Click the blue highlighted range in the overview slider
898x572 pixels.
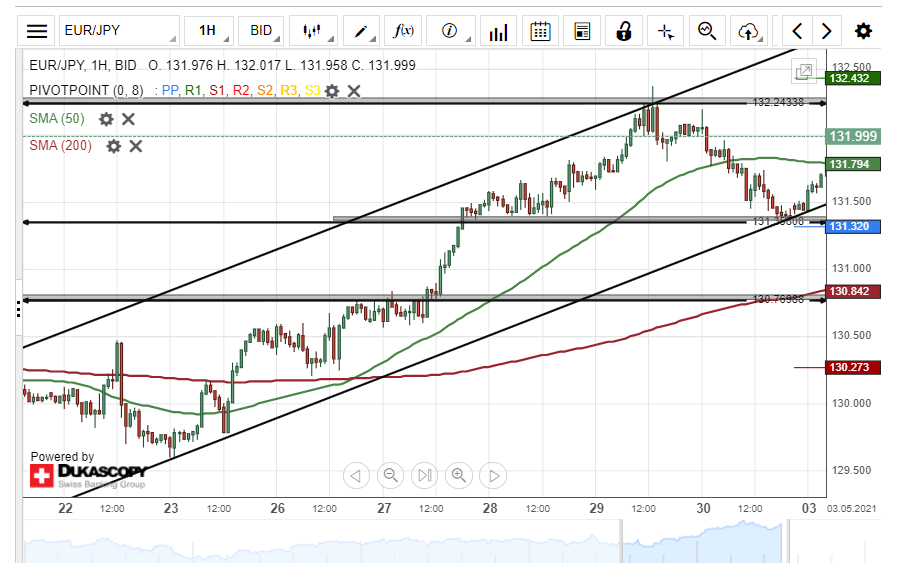[x=702, y=541]
